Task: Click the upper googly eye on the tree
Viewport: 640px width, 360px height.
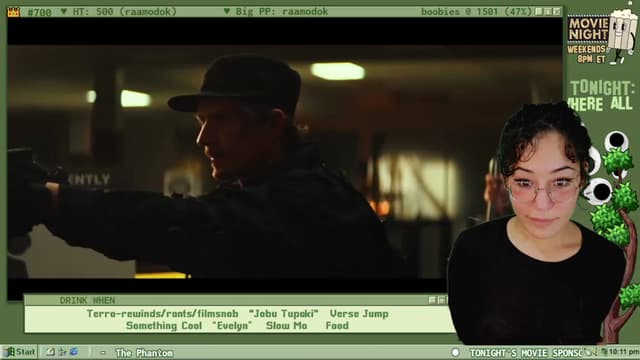Action: [x=616, y=141]
